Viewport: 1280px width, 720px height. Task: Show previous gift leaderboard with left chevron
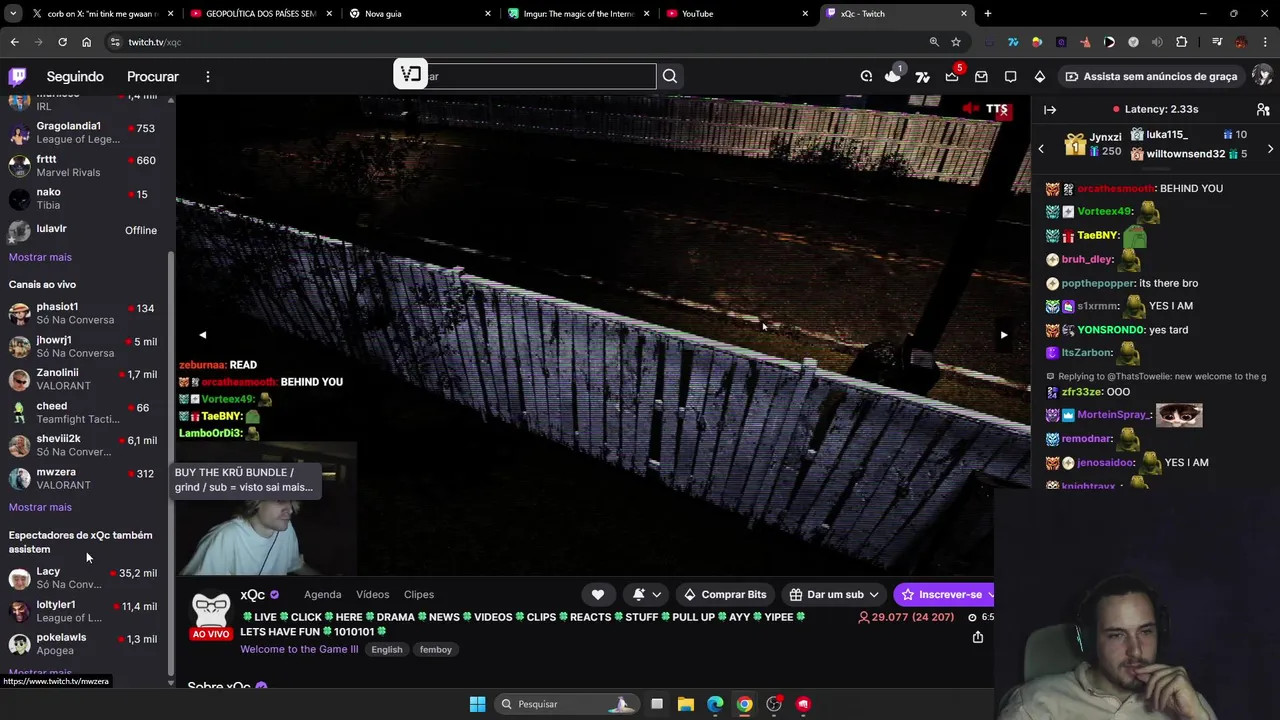[1041, 149]
